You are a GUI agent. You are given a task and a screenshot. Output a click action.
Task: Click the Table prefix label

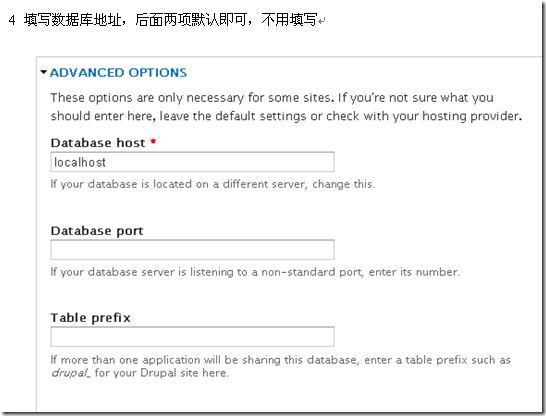(x=91, y=318)
